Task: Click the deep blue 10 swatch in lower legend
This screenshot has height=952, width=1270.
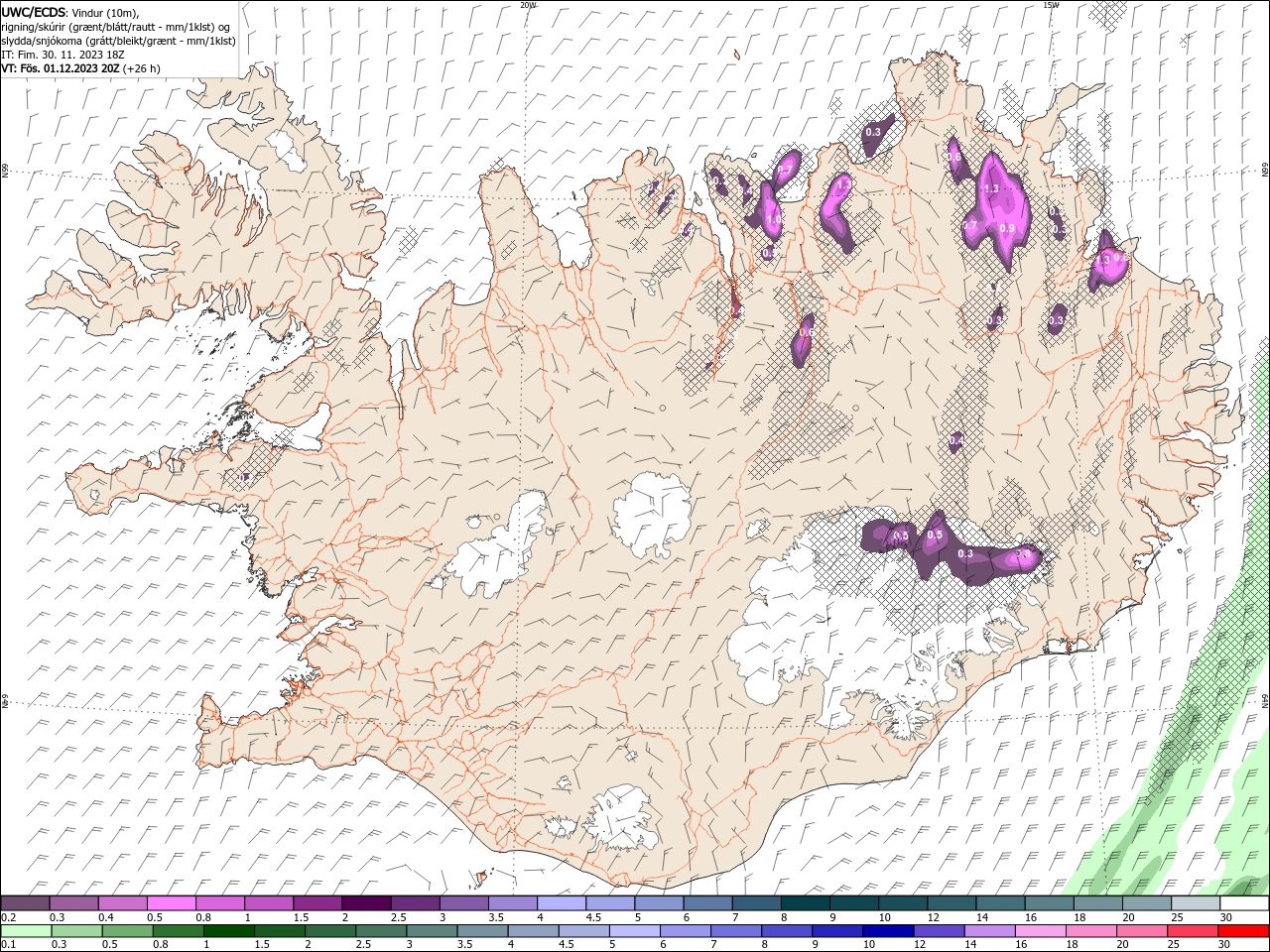Action: click(x=887, y=931)
